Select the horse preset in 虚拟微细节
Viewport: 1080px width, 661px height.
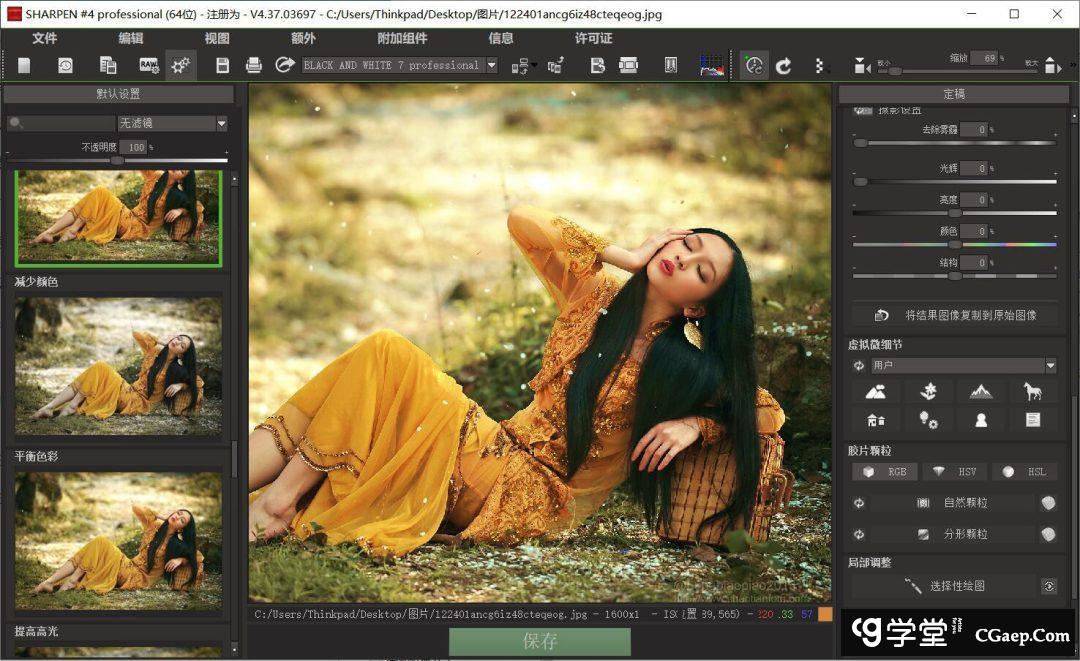pos(1032,391)
